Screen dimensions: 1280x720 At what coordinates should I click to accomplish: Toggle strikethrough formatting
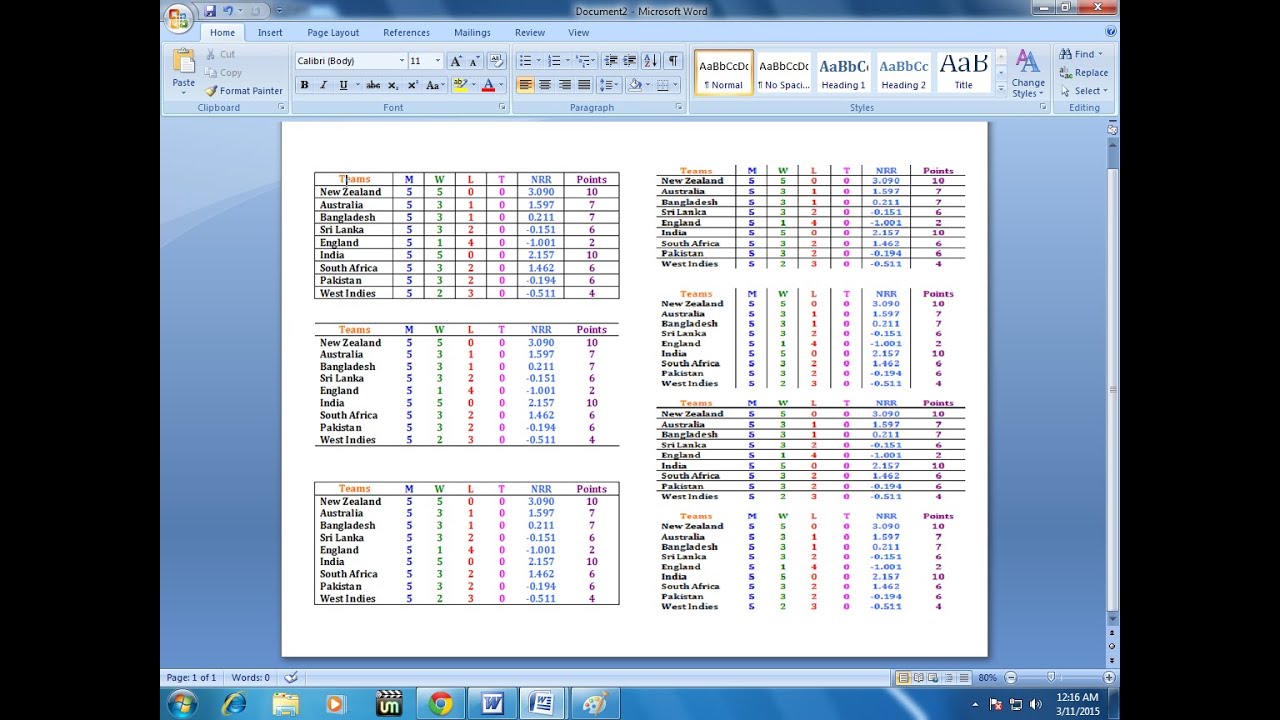(373, 85)
